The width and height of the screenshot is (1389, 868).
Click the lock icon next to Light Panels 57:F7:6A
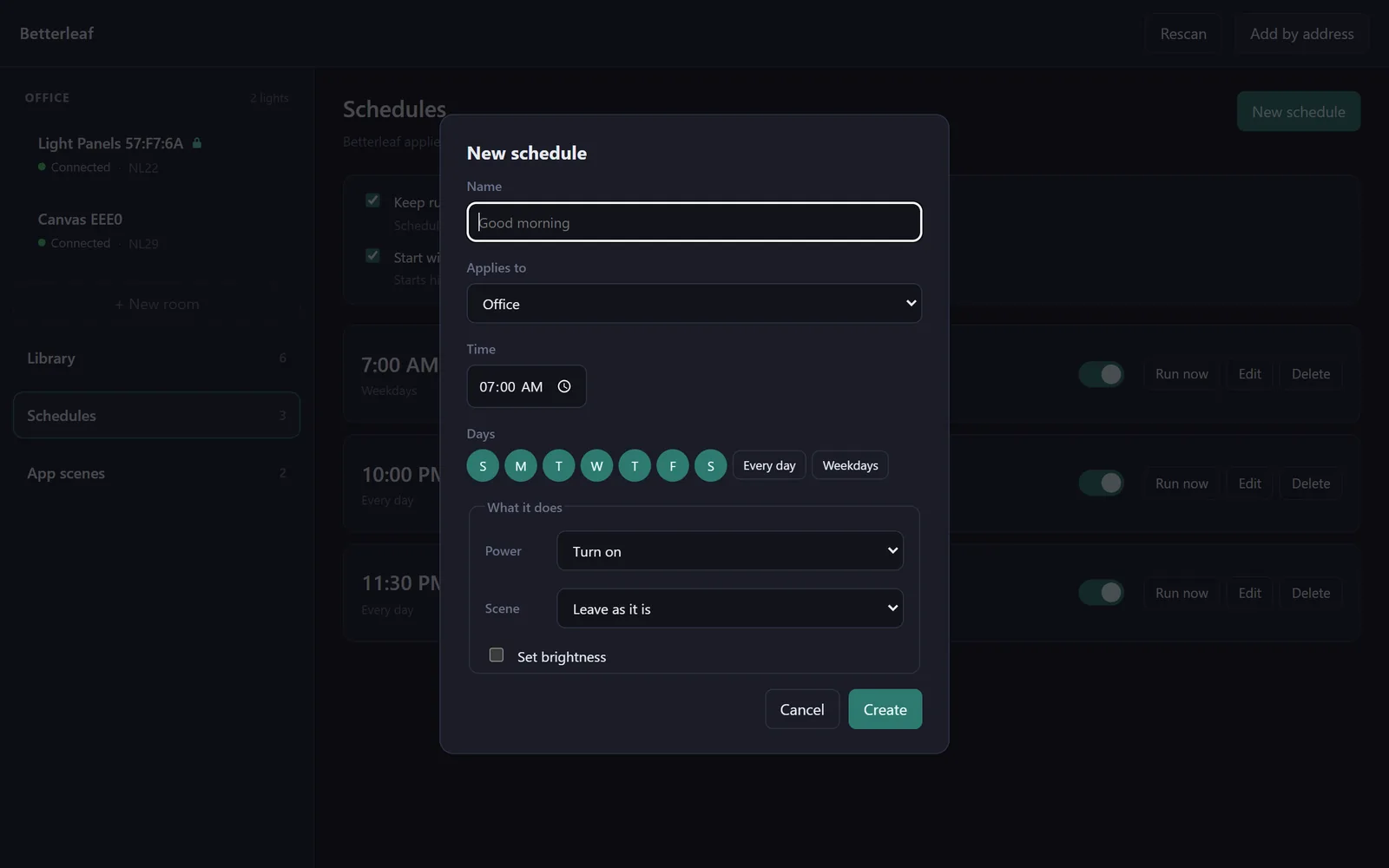(197, 142)
